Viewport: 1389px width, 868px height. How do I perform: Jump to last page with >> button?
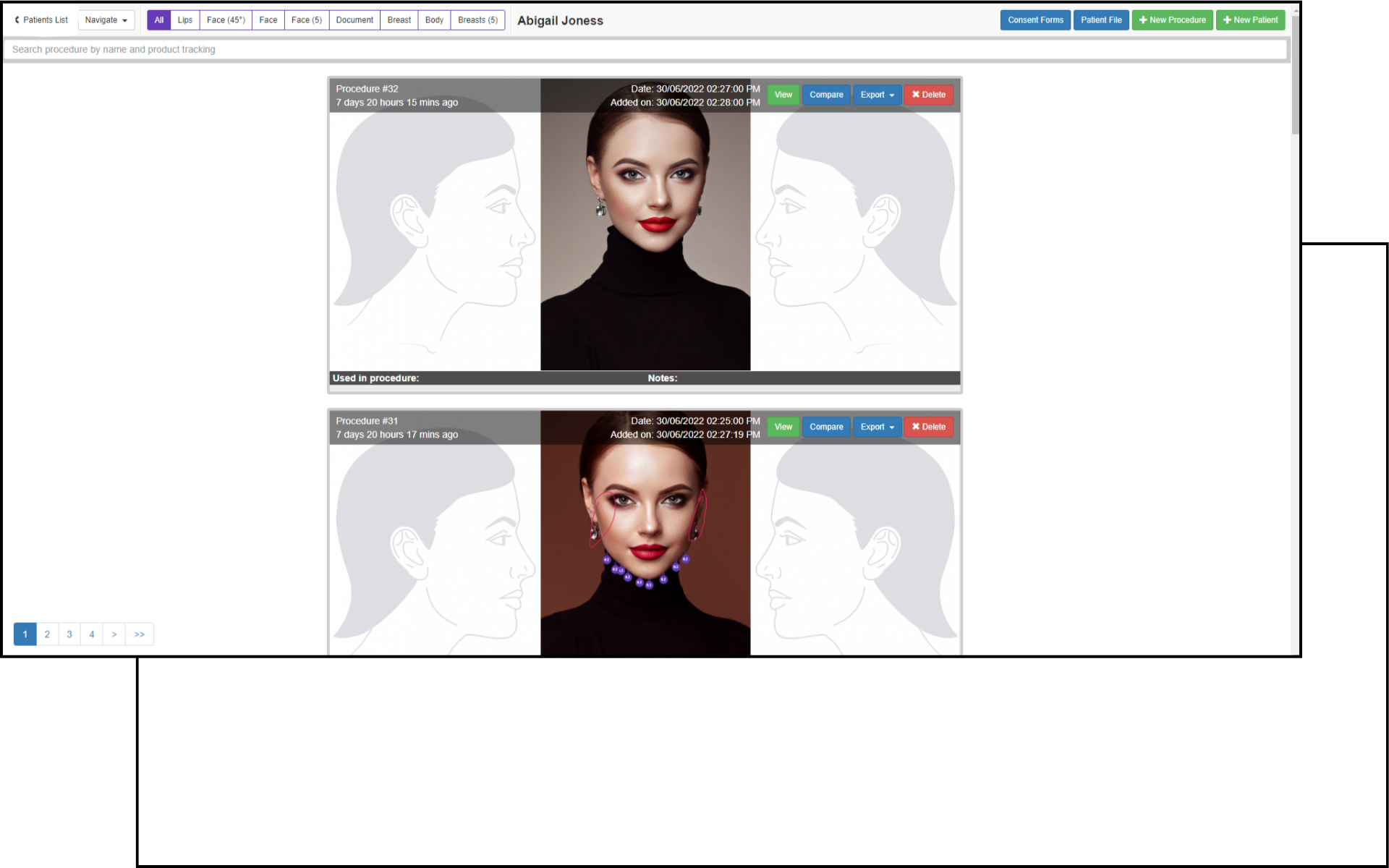[140, 634]
